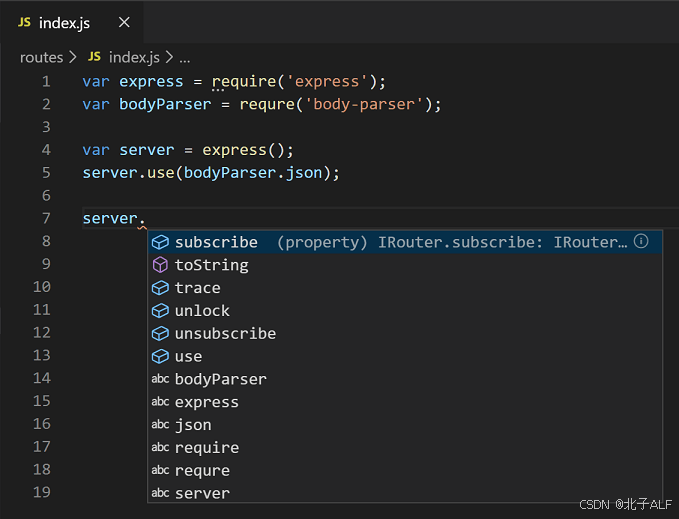Select the misspelled requre suggestion
Viewport: 679px width, 519px height.
click(405, 471)
